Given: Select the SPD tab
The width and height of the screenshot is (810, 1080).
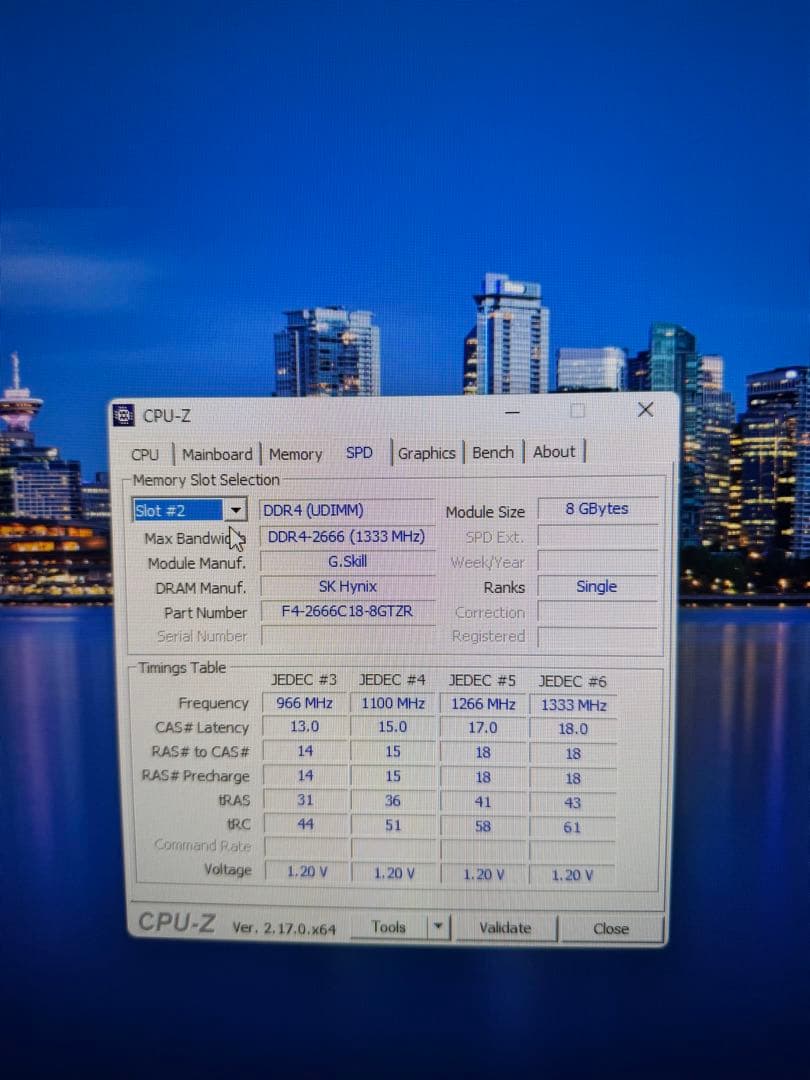Looking at the screenshot, I should (x=359, y=452).
